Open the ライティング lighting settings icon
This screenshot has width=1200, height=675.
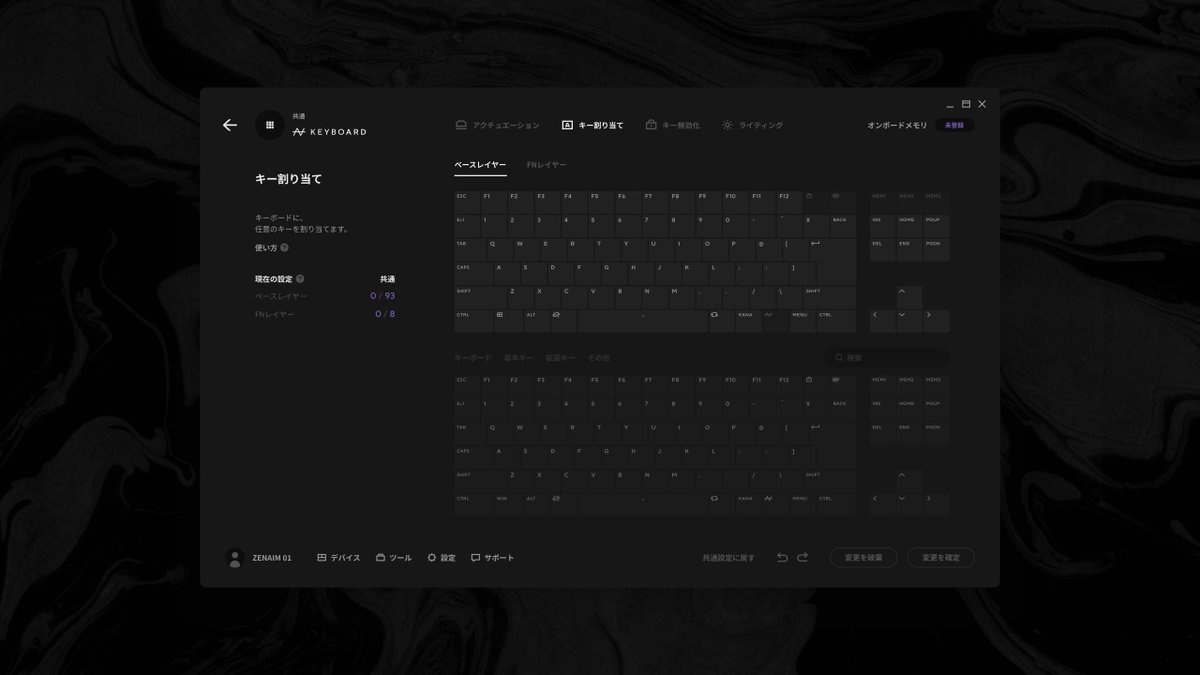[x=729, y=124]
